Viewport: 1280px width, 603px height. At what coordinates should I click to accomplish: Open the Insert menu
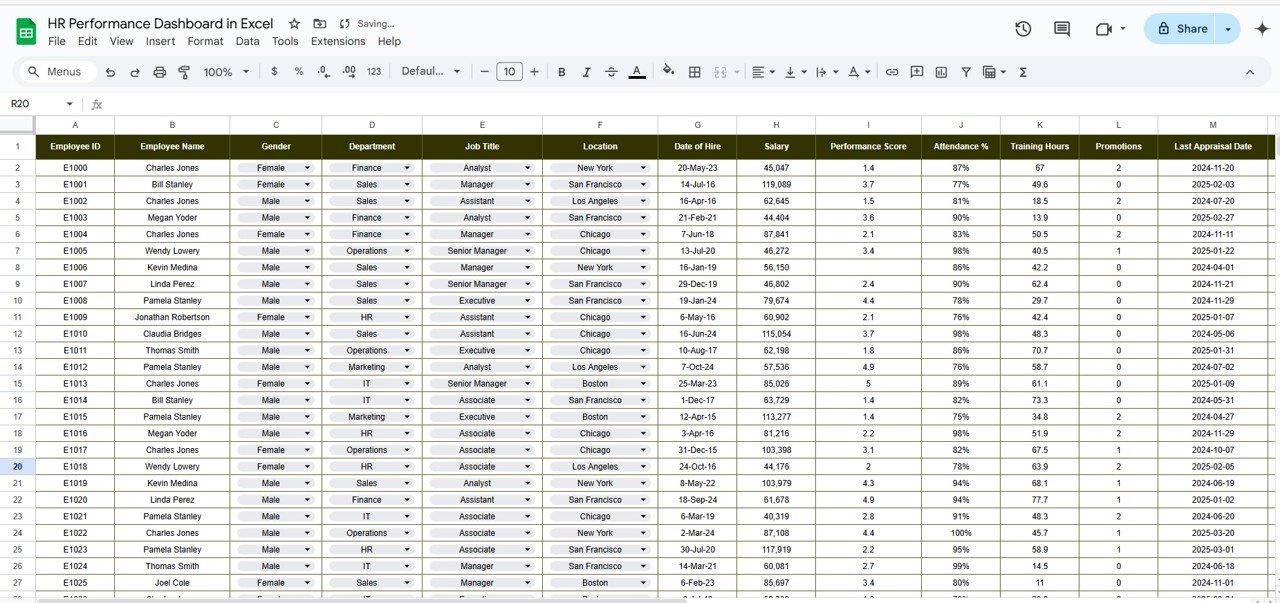(160, 42)
